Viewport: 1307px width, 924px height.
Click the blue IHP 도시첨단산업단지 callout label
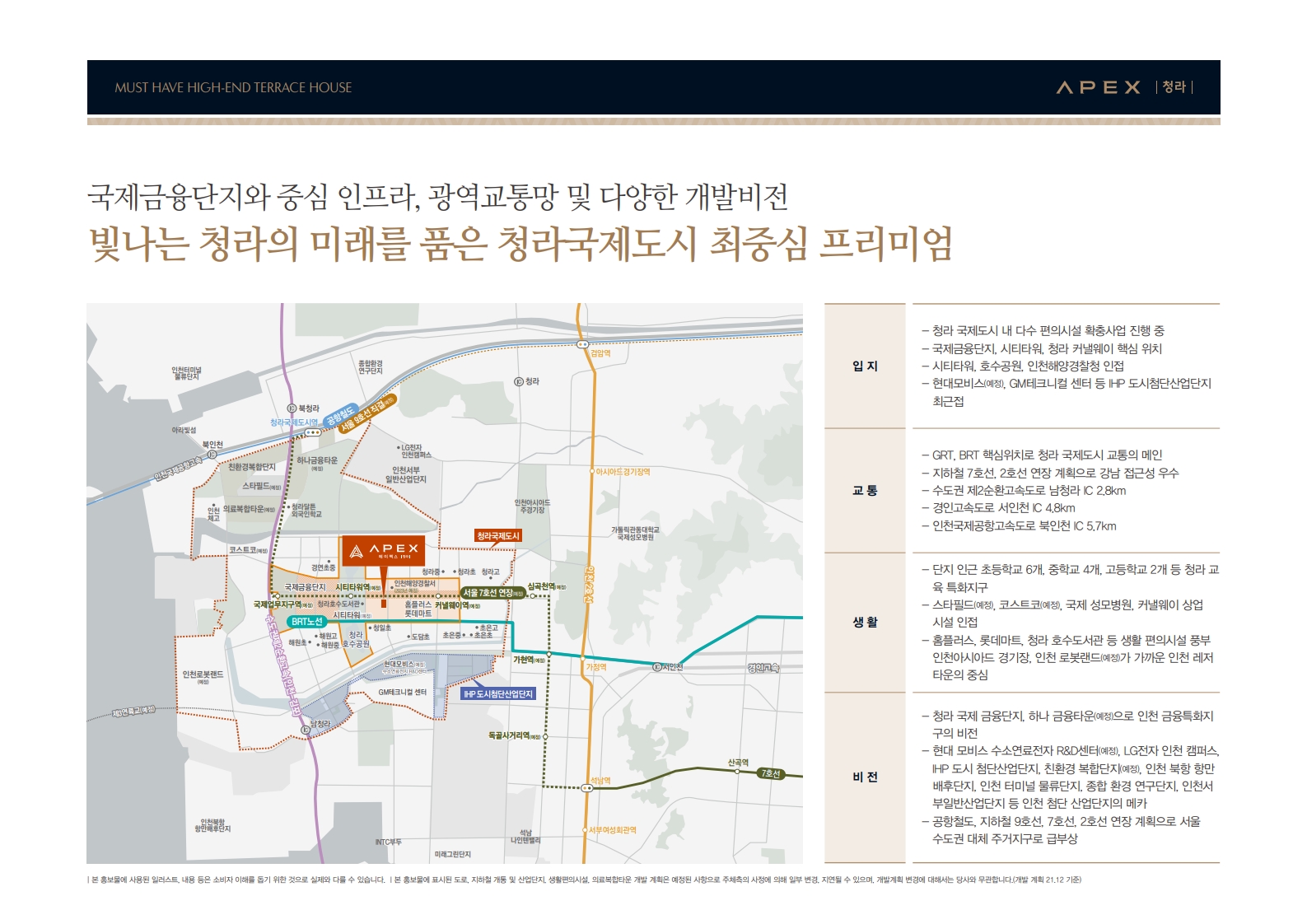pos(498,694)
